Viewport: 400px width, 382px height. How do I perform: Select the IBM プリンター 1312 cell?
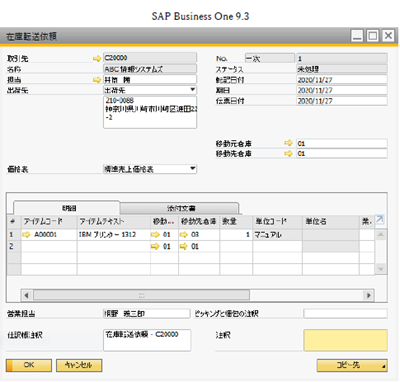[x=114, y=235]
